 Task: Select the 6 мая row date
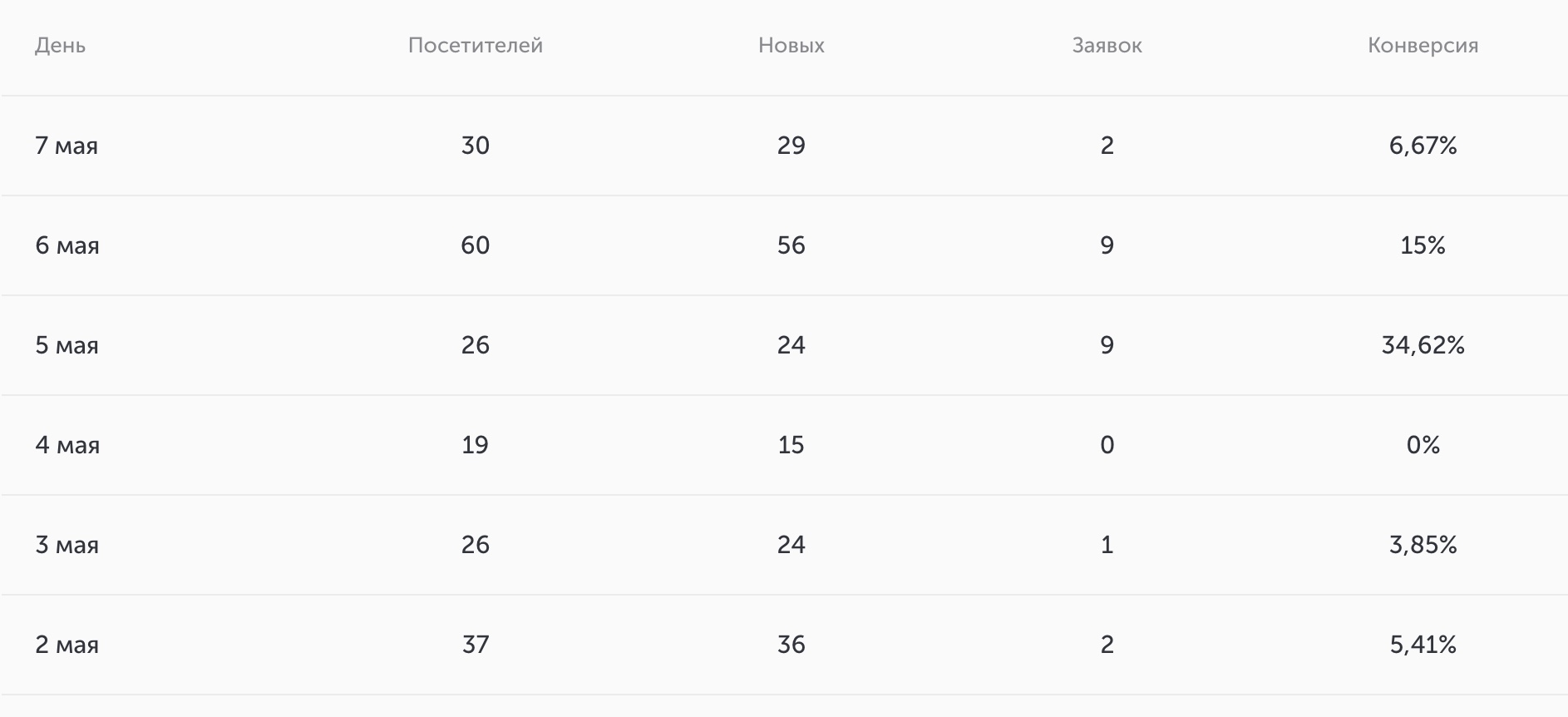(67, 245)
